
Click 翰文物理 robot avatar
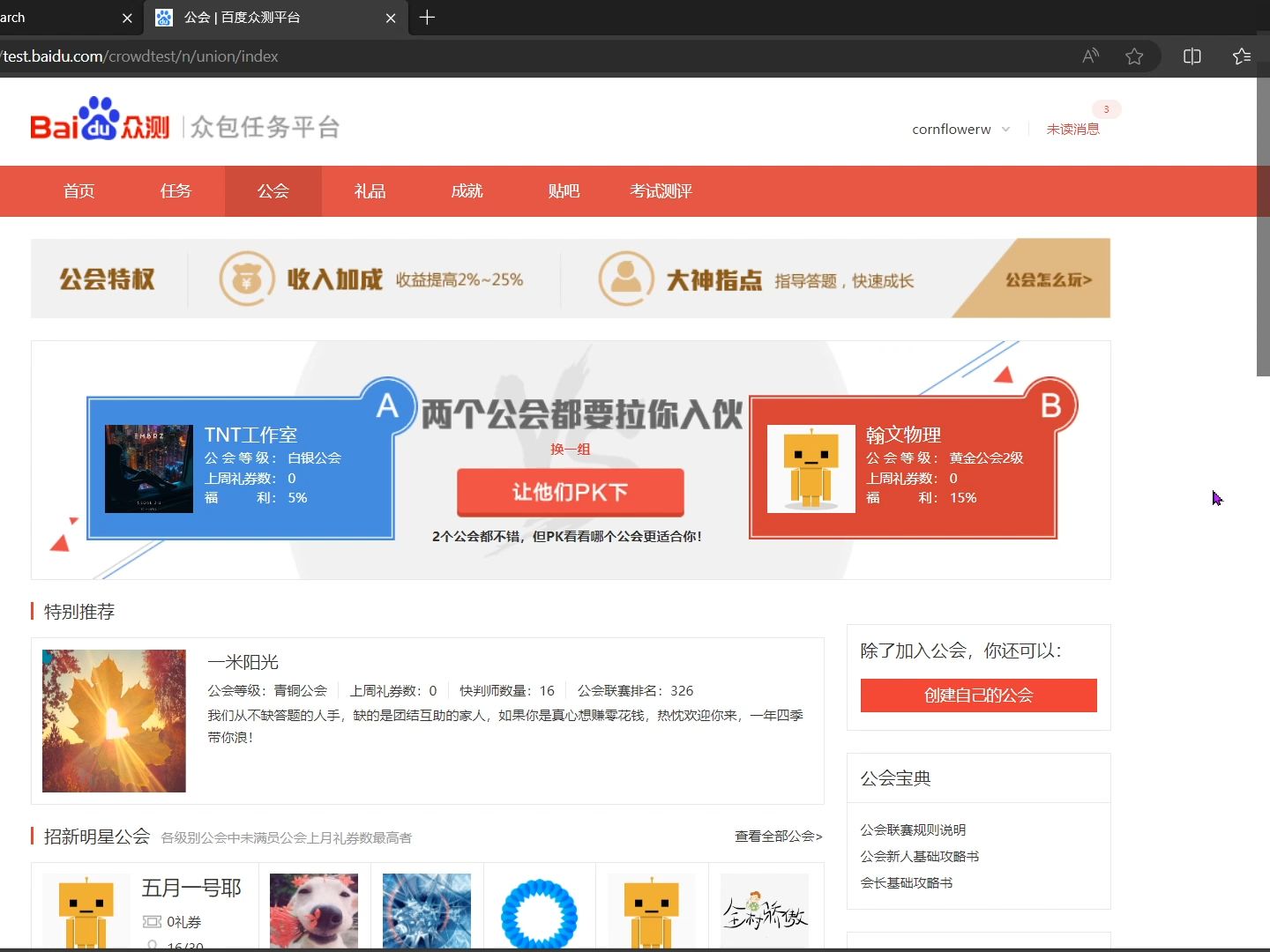click(x=811, y=469)
